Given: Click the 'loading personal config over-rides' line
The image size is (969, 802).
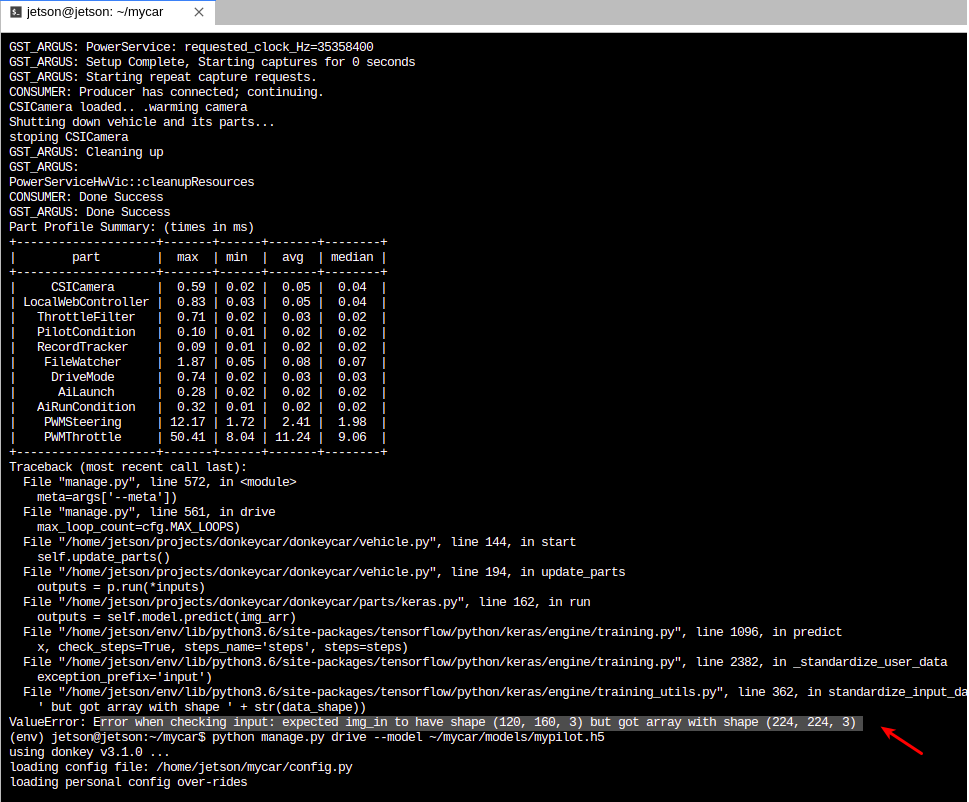Looking at the screenshot, I should pyautogui.click(x=128, y=782).
